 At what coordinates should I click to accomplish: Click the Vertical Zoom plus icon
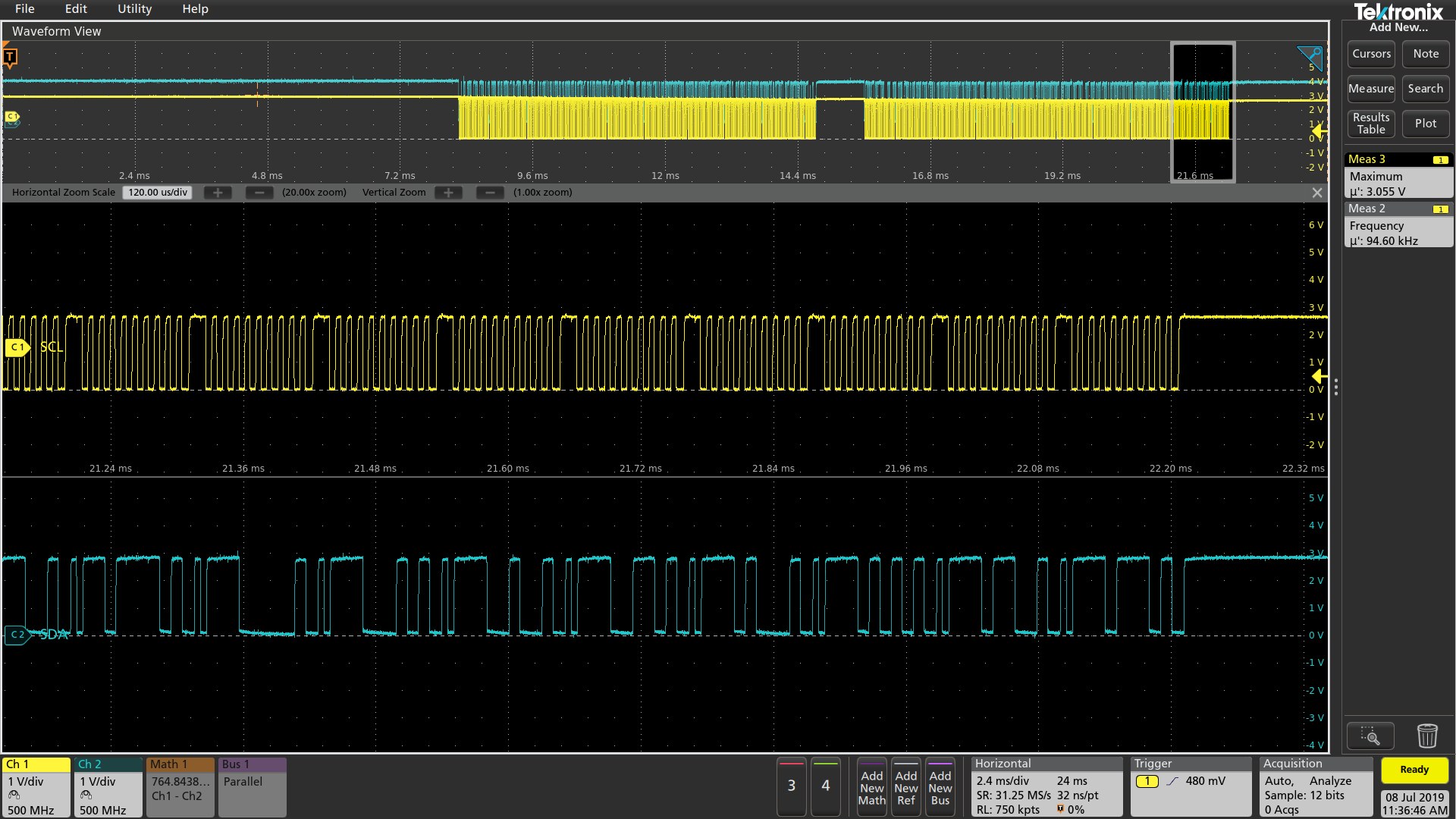pyautogui.click(x=448, y=192)
